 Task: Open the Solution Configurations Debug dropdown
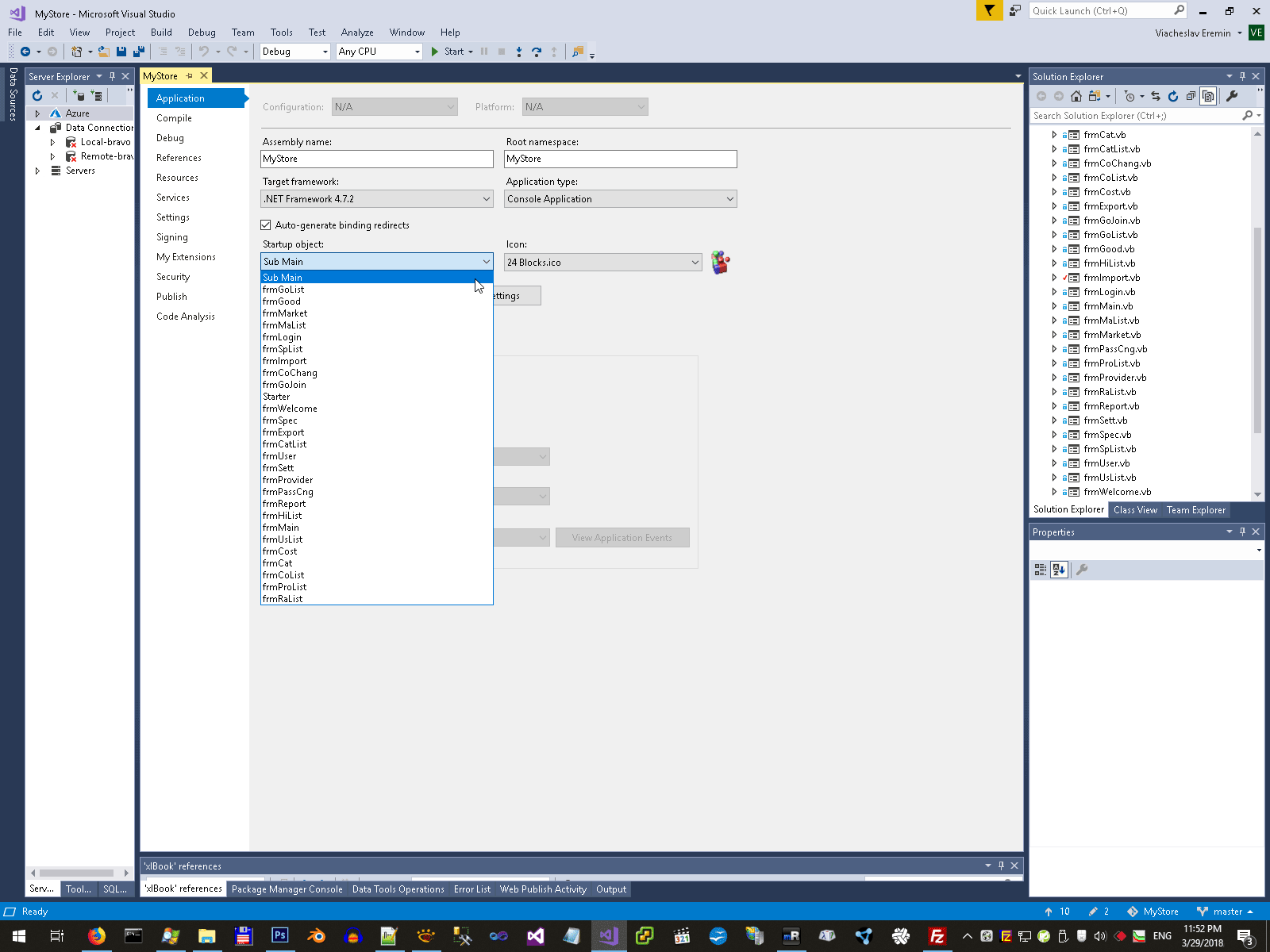[x=294, y=52]
